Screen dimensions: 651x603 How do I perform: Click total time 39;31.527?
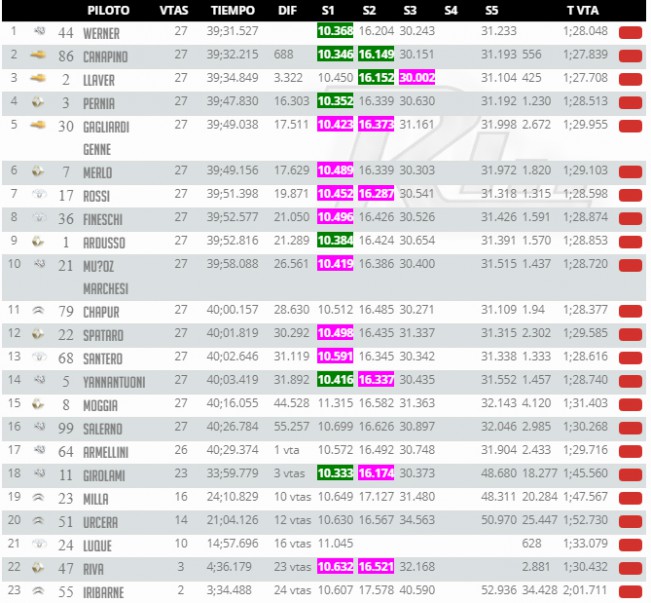[x=232, y=31]
